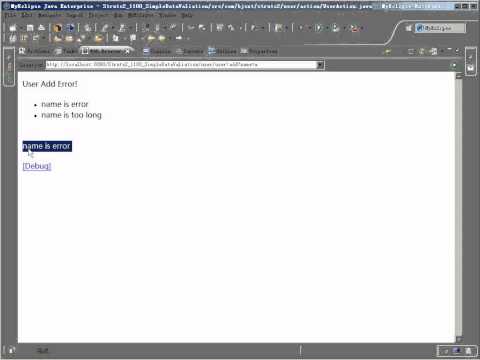480x360 pixels.
Task: Click the status bar icon at bottom left
Action: pos(11,350)
